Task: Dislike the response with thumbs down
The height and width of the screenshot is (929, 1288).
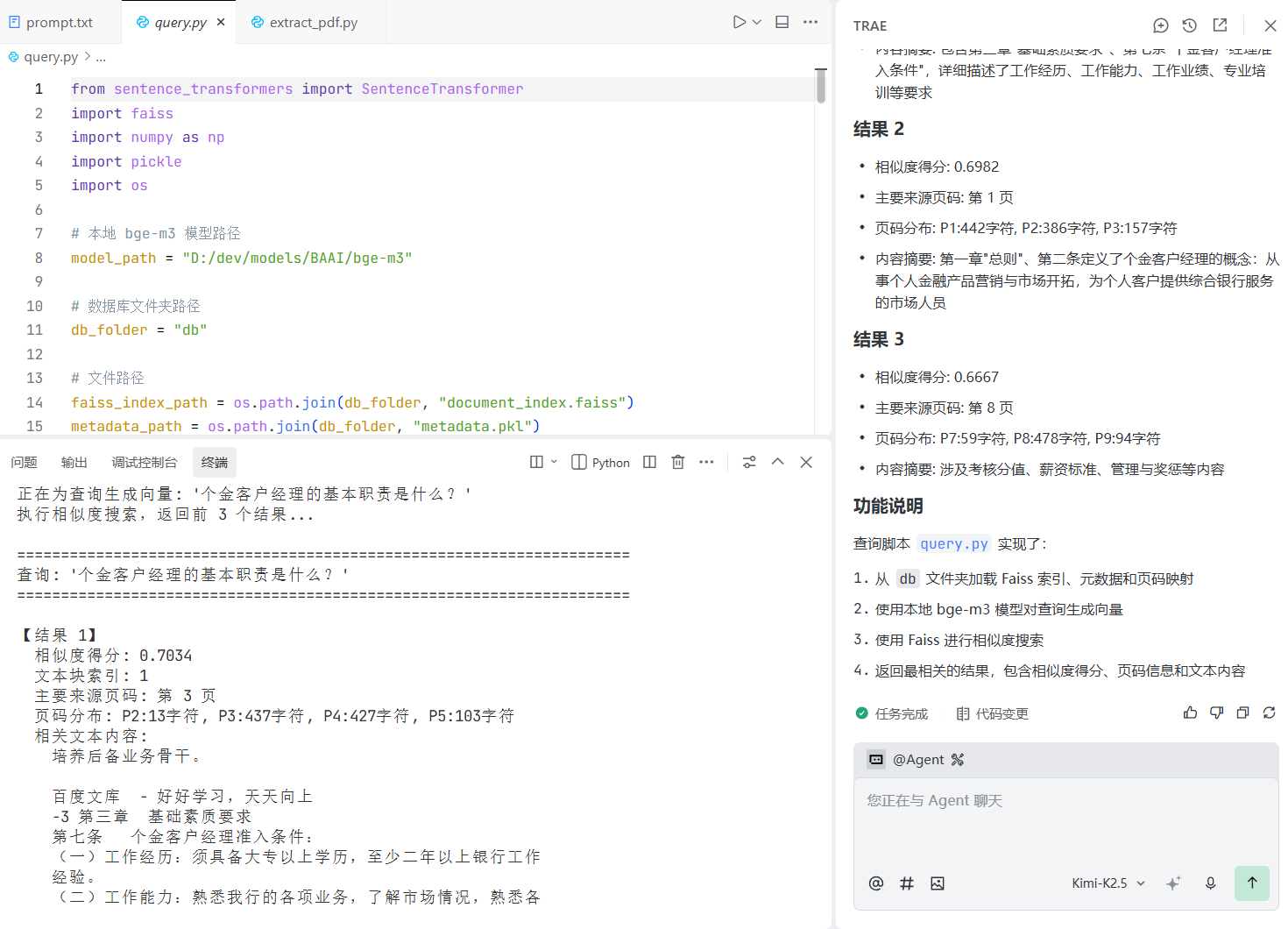Action: point(1216,713)
